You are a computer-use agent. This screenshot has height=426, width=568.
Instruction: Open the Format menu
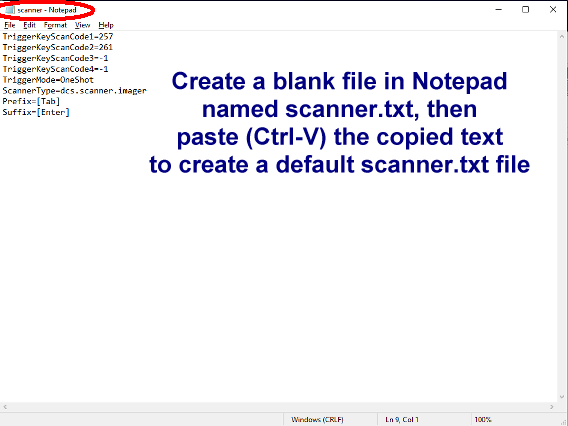point(55,25)
